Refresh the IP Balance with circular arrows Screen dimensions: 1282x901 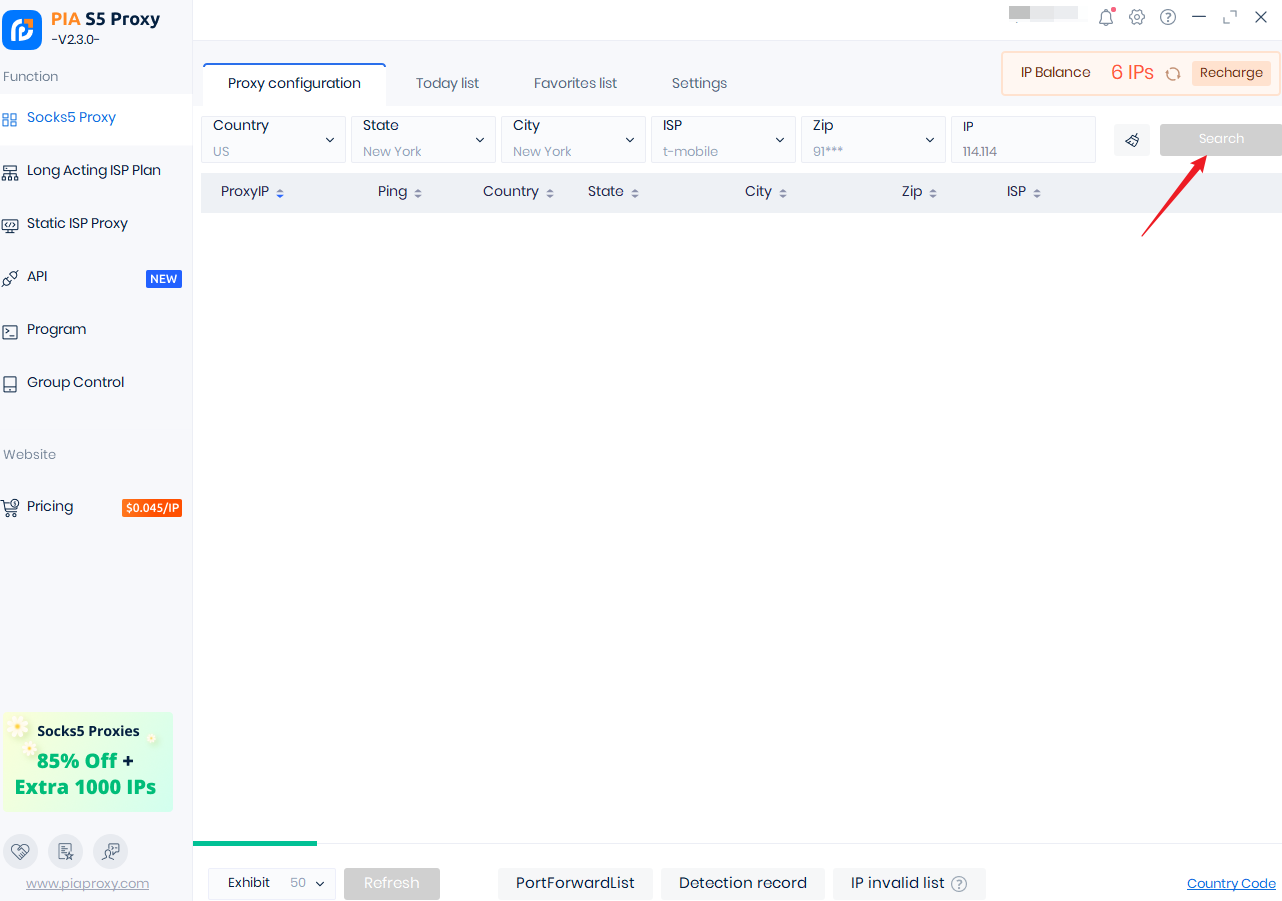coord(1173,73)
